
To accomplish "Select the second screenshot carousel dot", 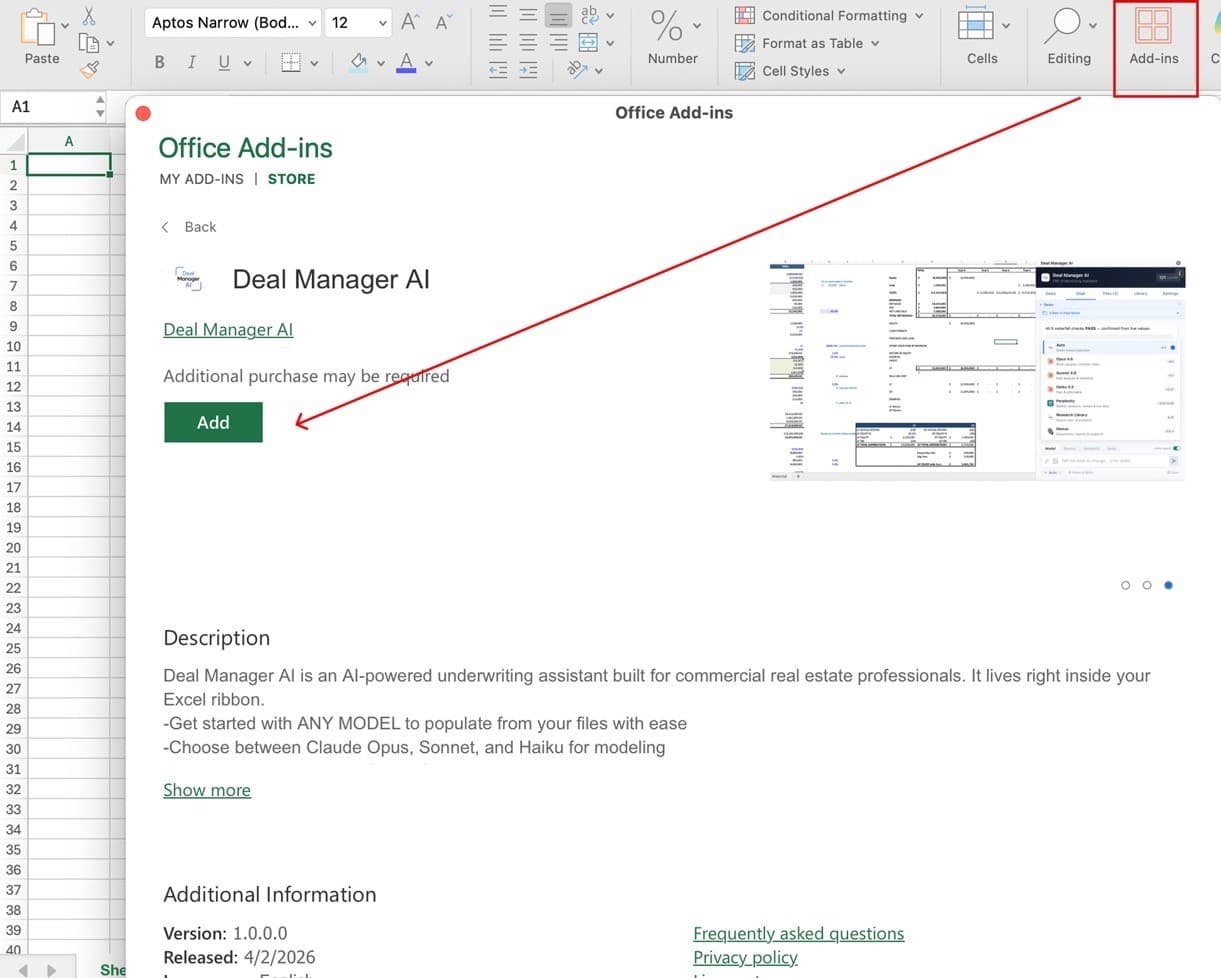I will 1147,585.
